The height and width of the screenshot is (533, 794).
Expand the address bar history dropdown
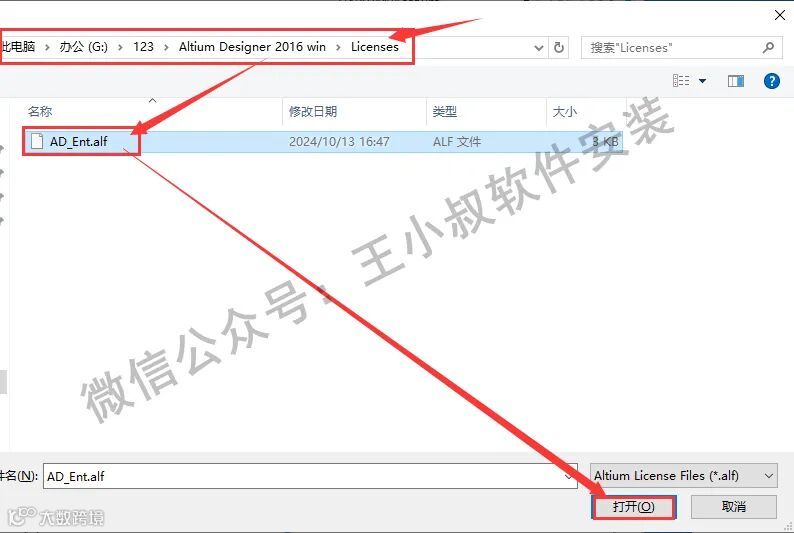coord(539,48)
